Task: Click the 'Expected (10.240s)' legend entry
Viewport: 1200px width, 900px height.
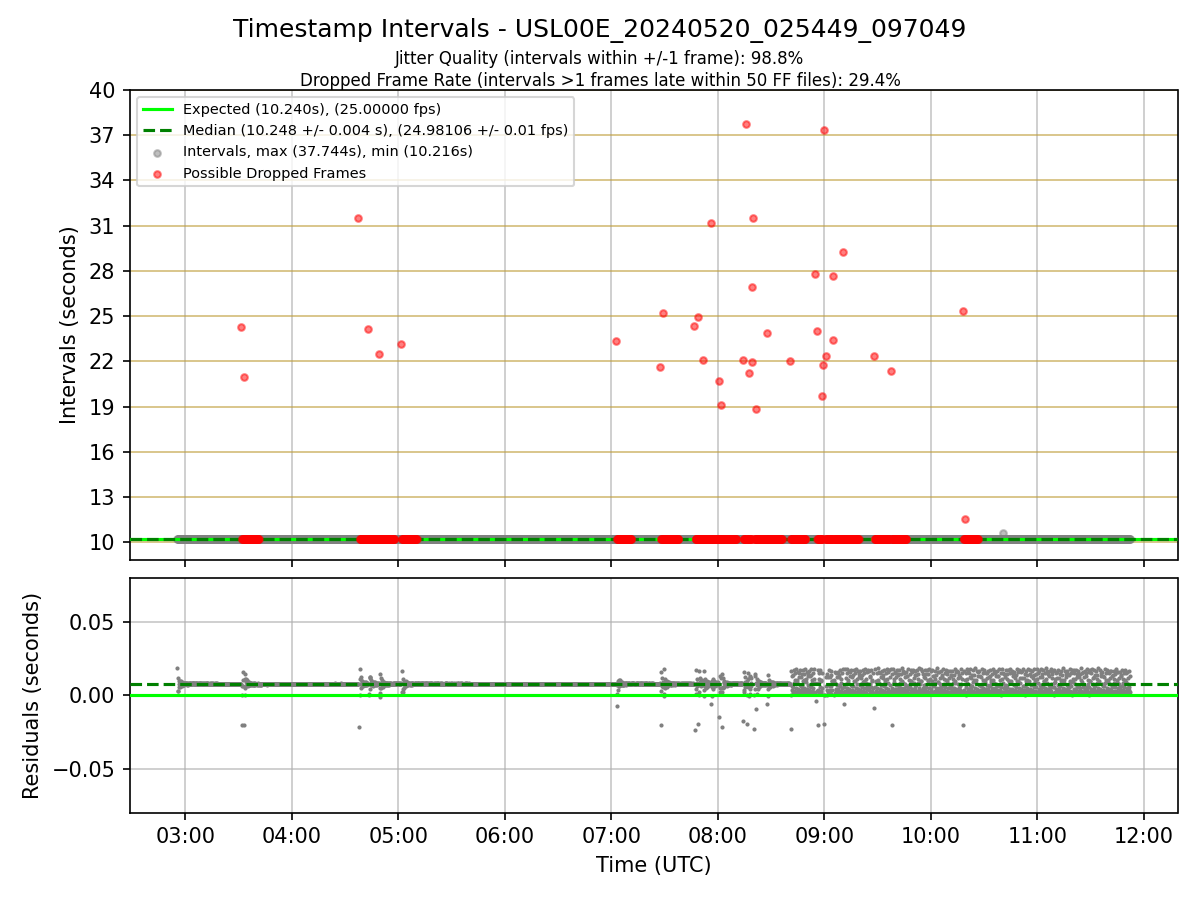Action: (312, 109)
